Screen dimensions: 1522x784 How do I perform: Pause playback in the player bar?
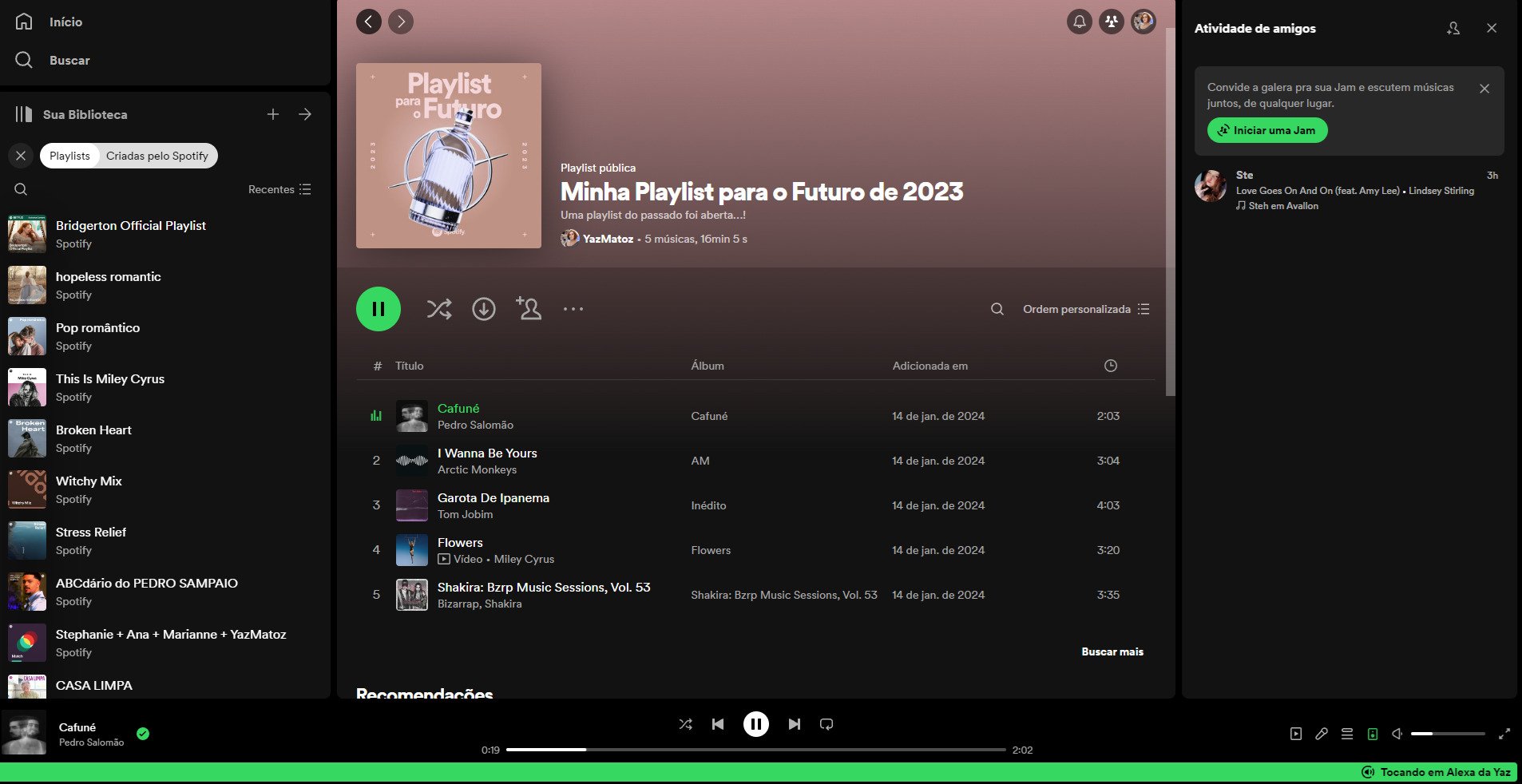[756, 724]
